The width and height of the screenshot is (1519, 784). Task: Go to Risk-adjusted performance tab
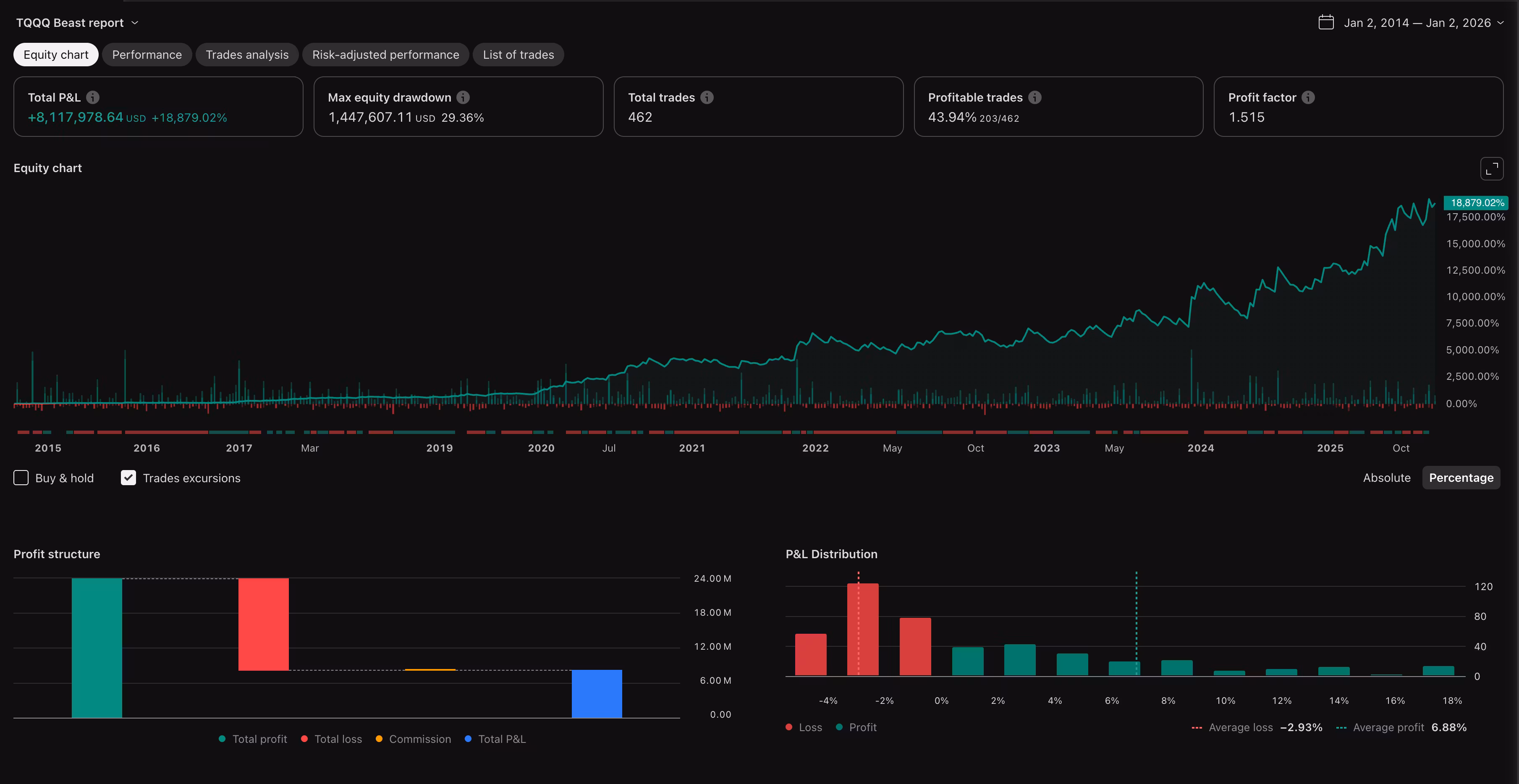click(385, 55)
